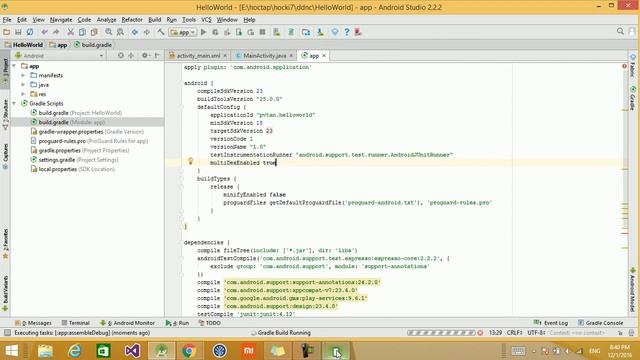Open the VCS menu
This screenshot has width=640, height=360.
[x=206, y=20]
